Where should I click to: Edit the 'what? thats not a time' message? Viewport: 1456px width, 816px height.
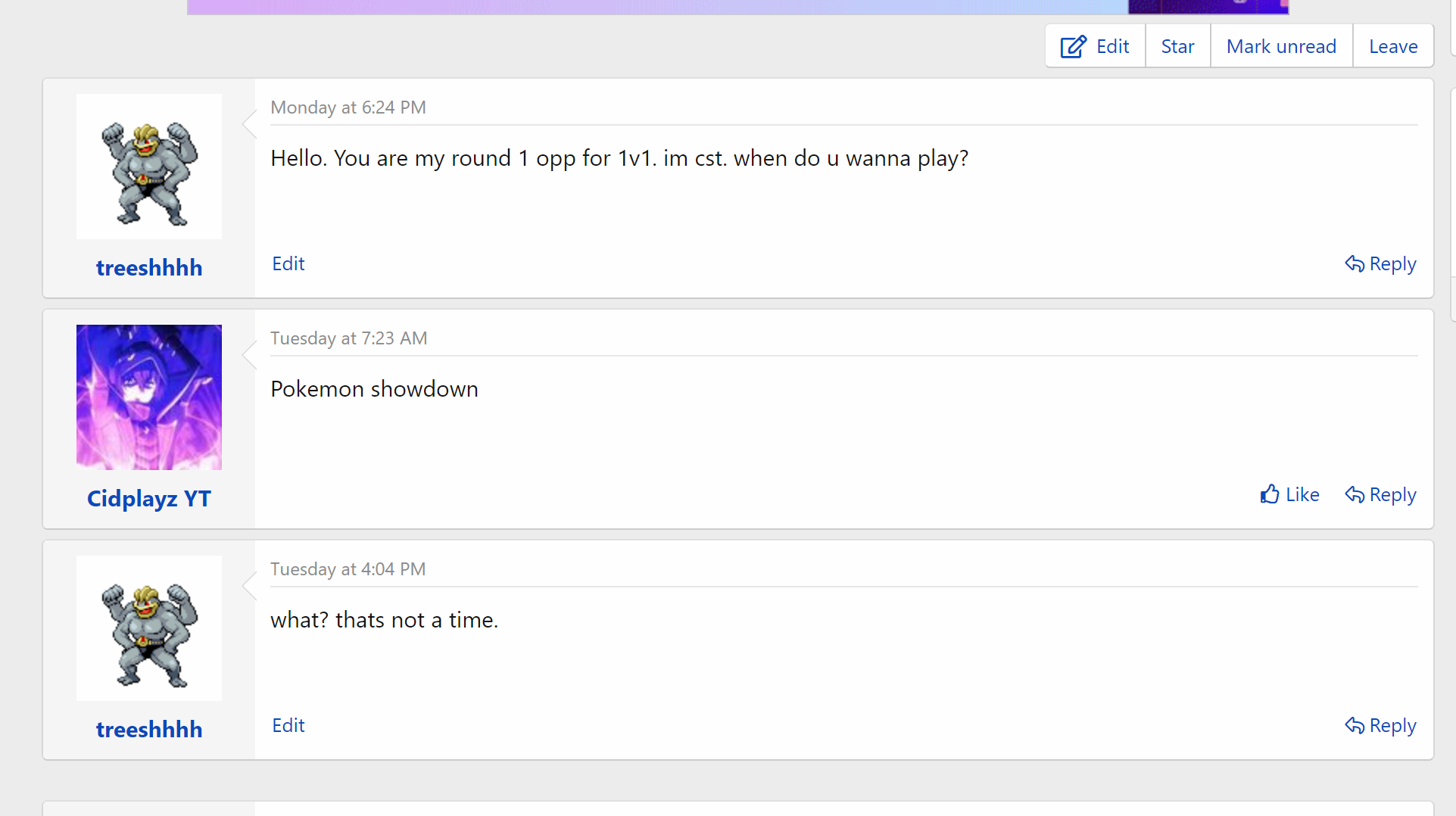coord(288,725)
